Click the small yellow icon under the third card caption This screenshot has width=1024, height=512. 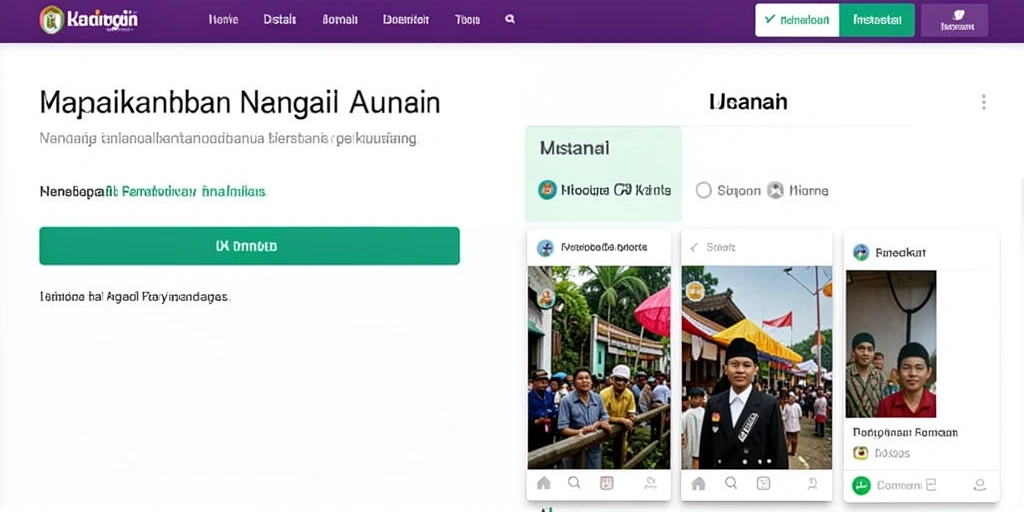pos(861,453)
